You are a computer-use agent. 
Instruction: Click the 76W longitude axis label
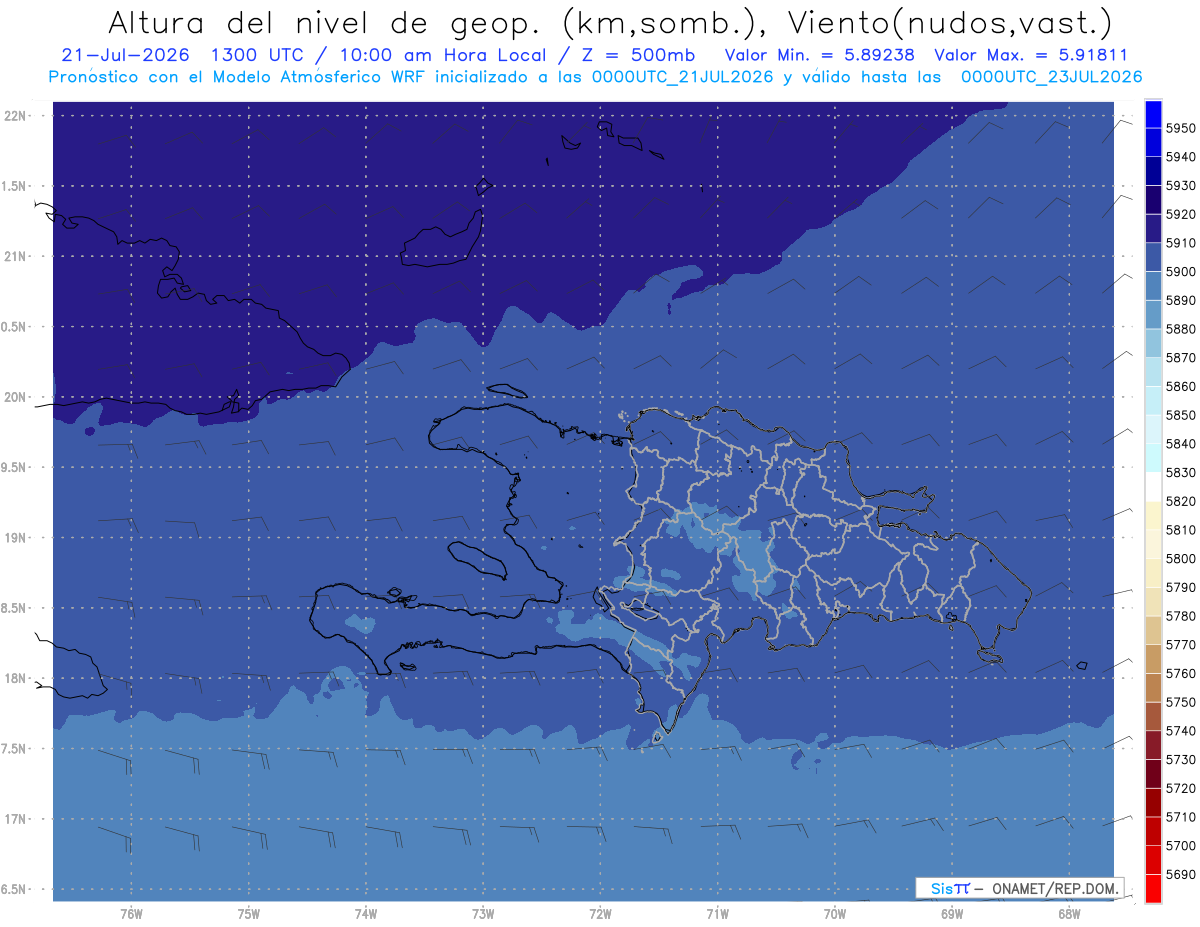(x=131, y=913)
